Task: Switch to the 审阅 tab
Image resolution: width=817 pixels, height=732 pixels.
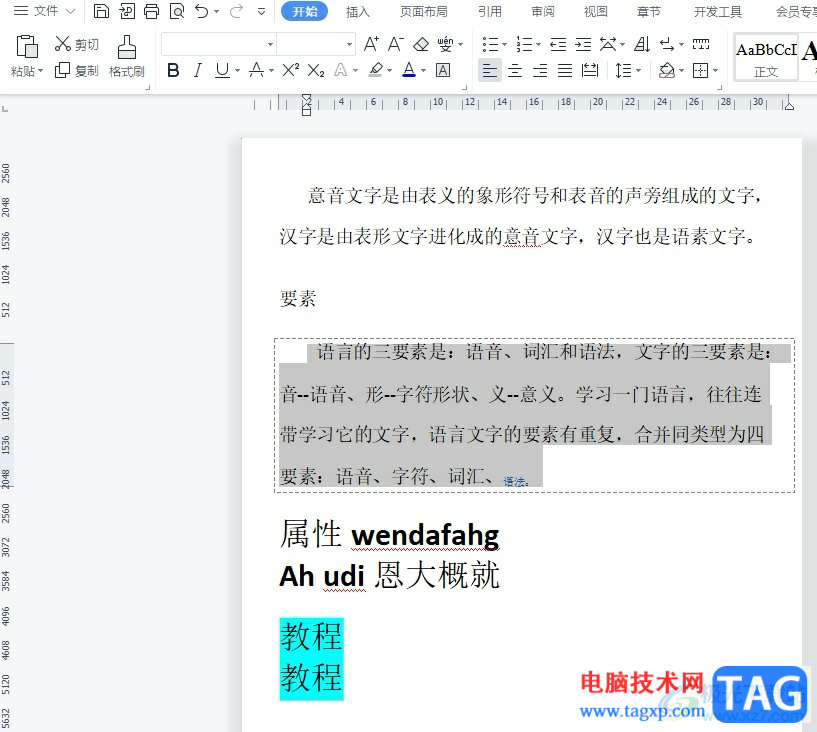Action: pos(542,11)
